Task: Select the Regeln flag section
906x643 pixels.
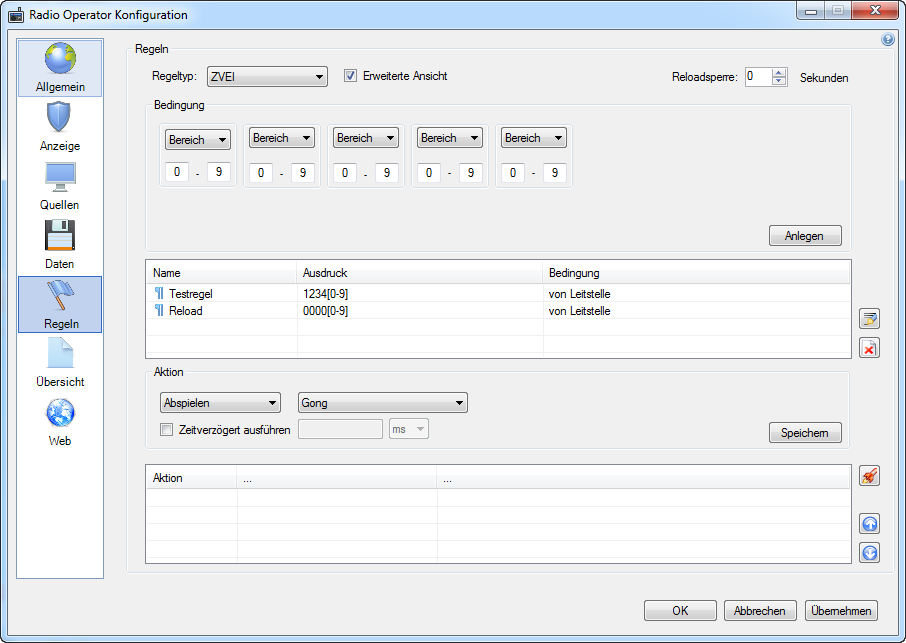Action: coord(60,304)
